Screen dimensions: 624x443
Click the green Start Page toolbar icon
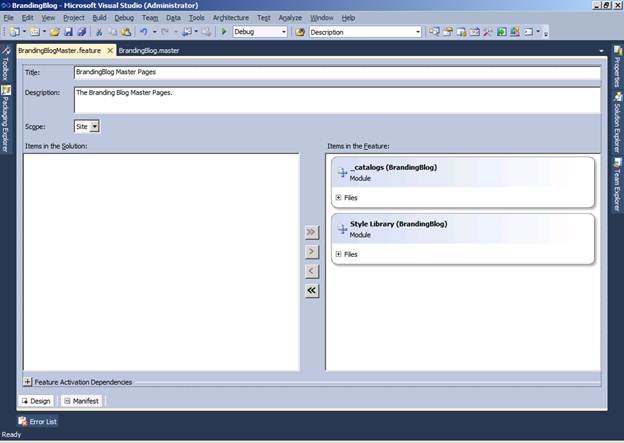501,32
